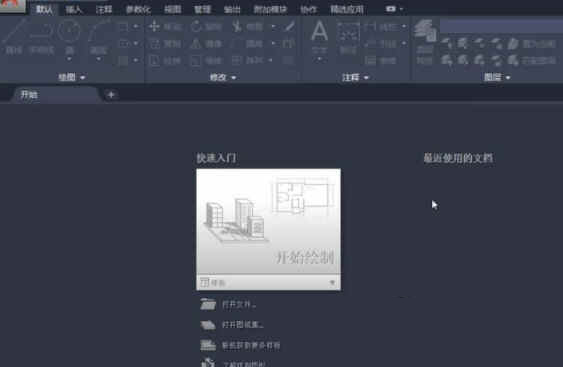Viewport: 563px width, 367px height.
Task: Click the last partially visible quick start link
Action: pos(244,364)
